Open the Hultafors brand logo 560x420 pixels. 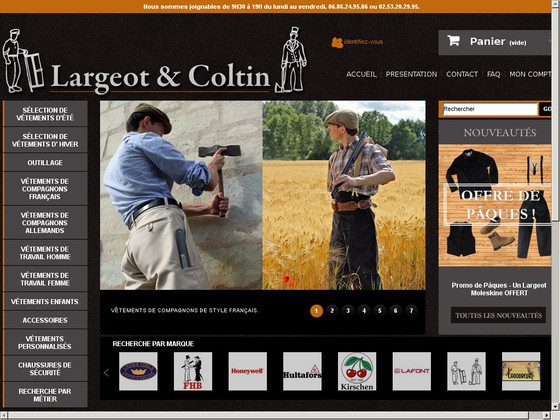tap(302, 371)
